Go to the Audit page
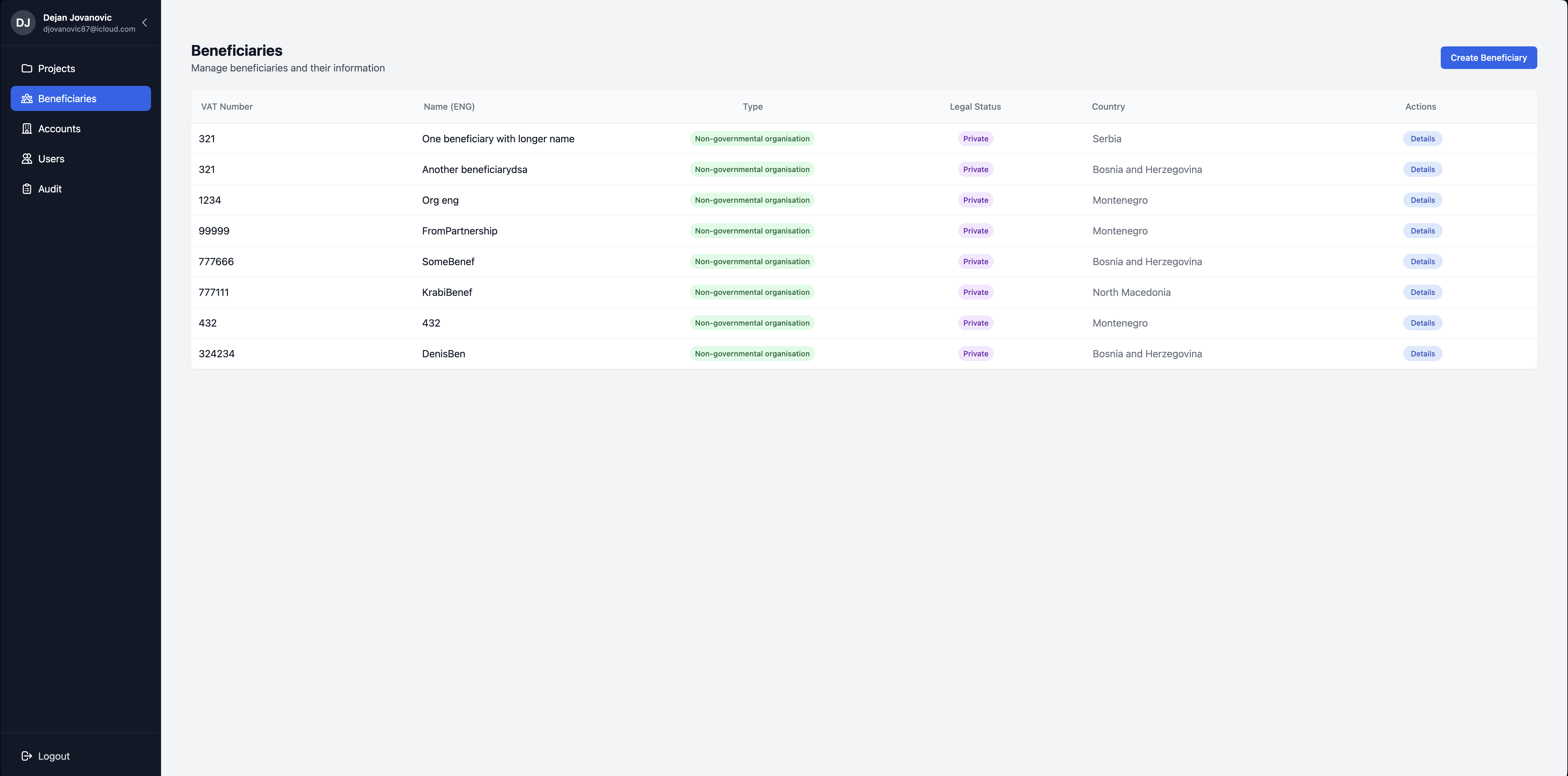Viewport: 1568px width, 776px height. (50, 189)
